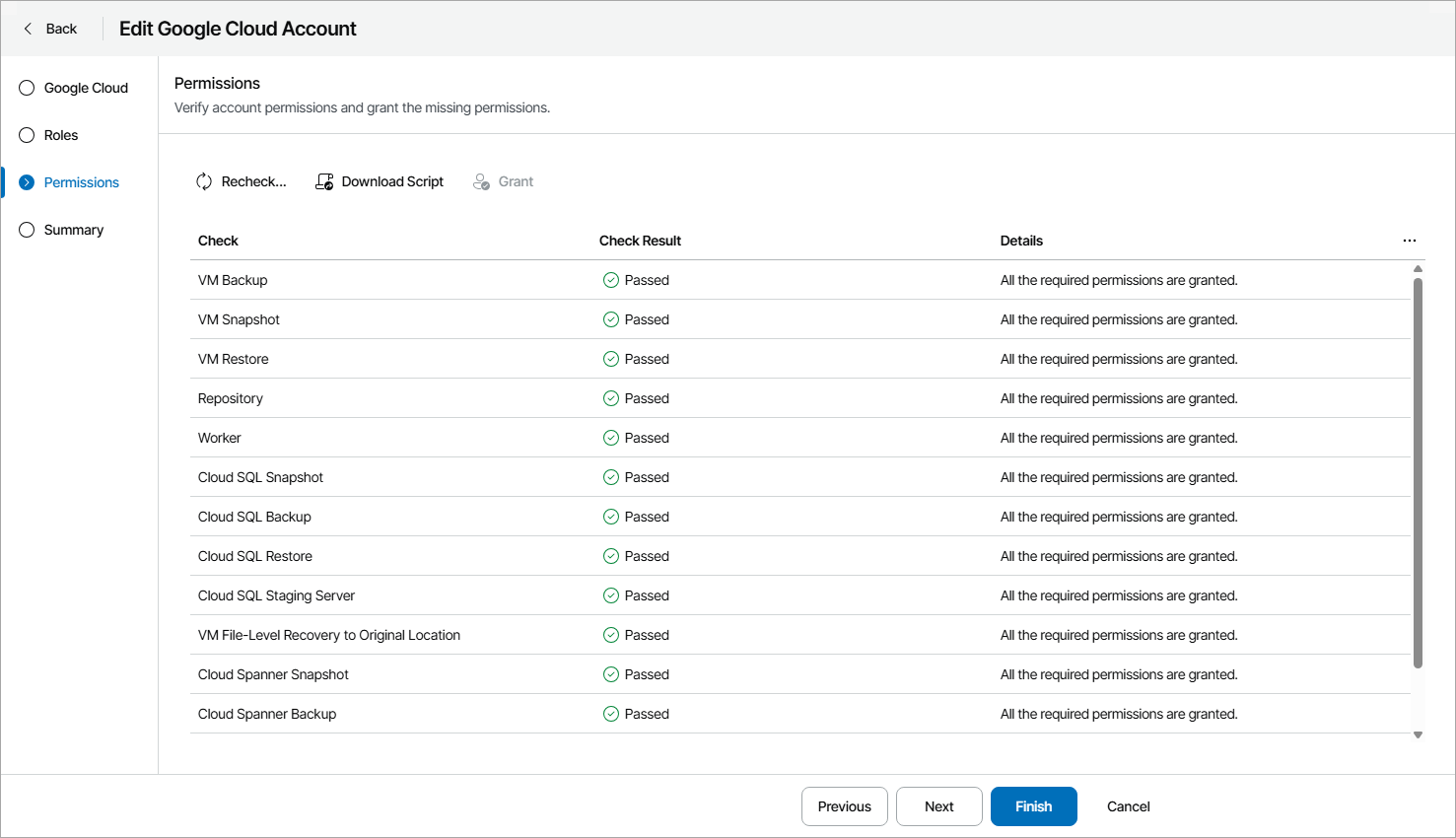1456x838 pixels.
Task: Click the Back chevron arrow
Action: tap(29, 29)
